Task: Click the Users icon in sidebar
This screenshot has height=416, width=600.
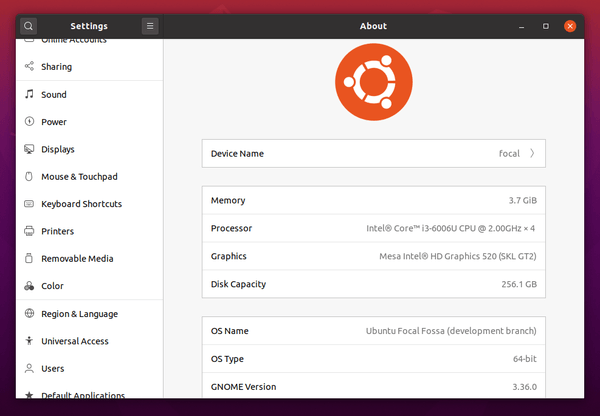Action: point(29,368)
